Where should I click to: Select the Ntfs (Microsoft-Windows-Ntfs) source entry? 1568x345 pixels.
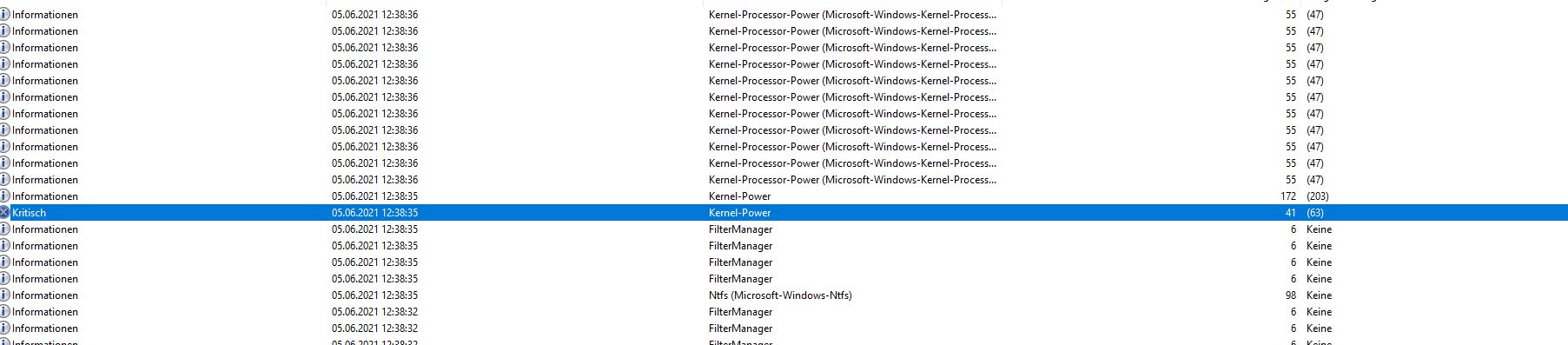click(x=780, y=295)
